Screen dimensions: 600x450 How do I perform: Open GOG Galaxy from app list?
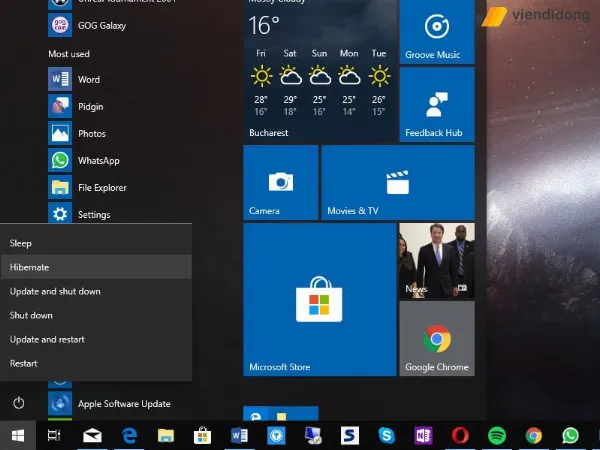tap(87, 25)
